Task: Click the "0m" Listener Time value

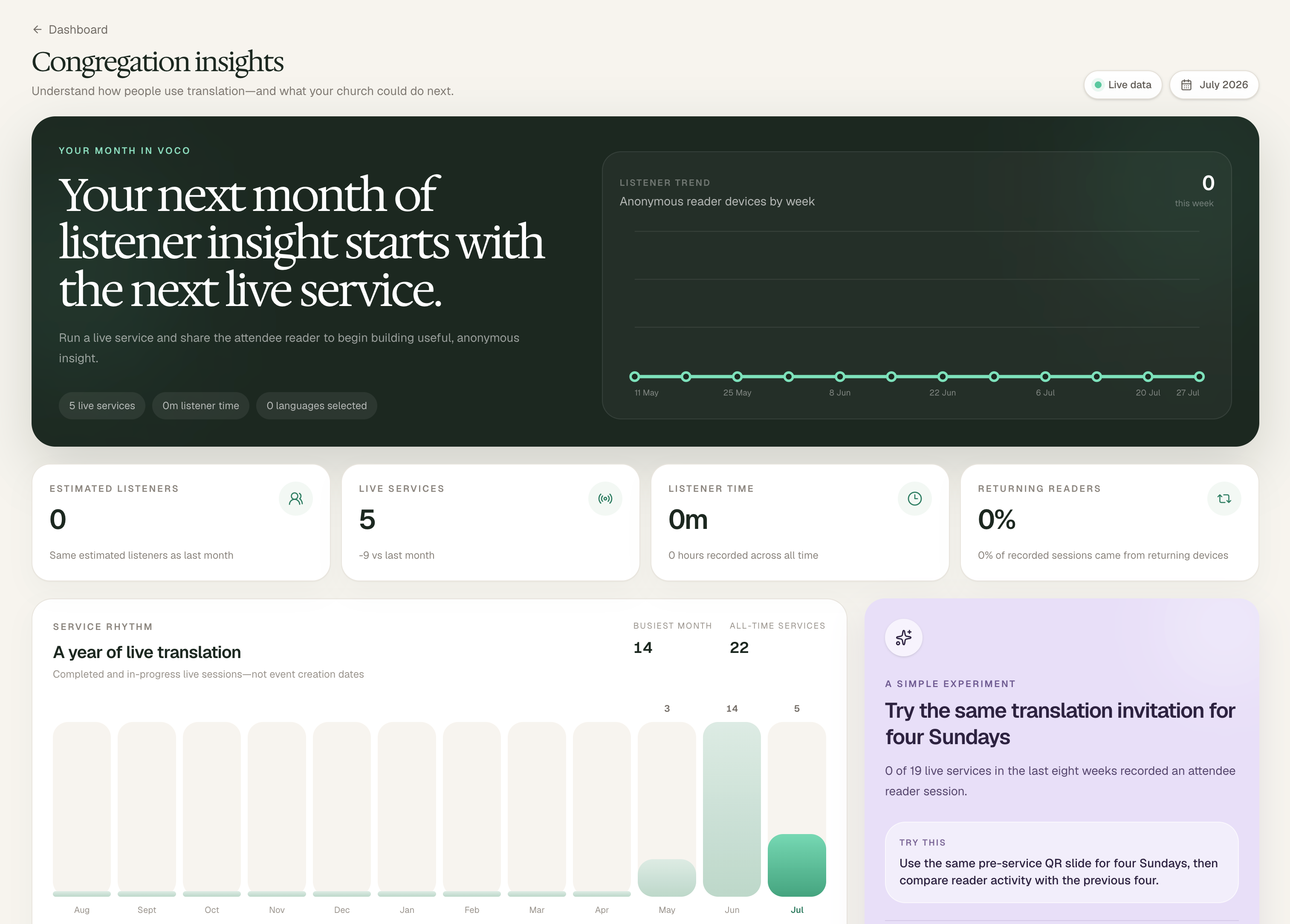Action: pos(688,519)
